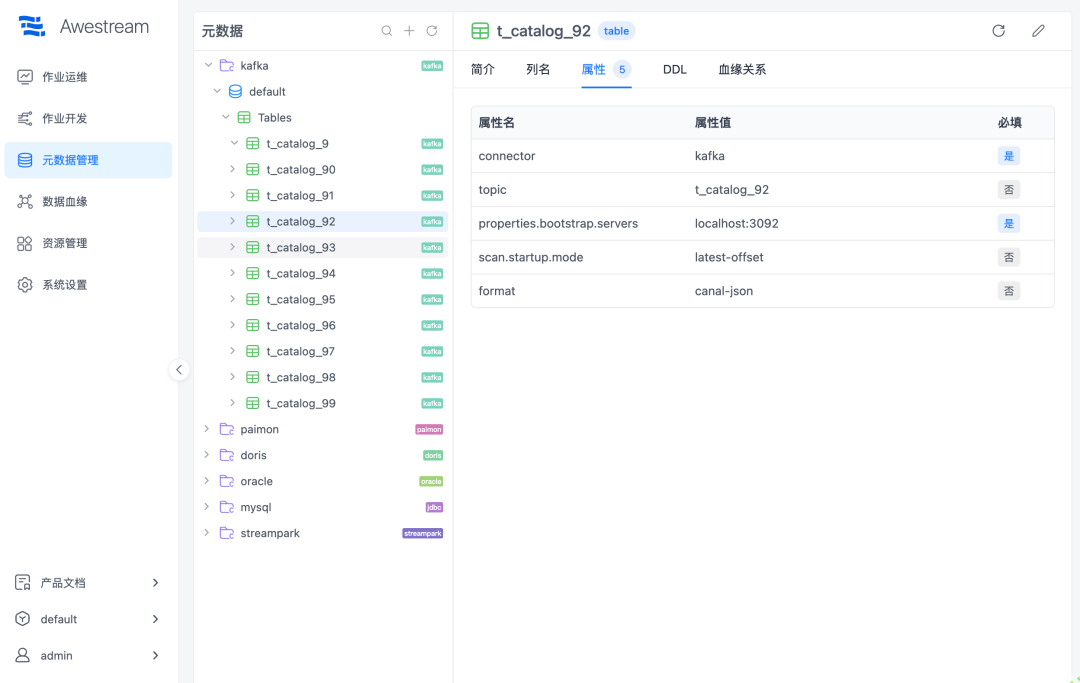
Task: Go to 数据血缘 in the sidebar
Action: tap(87, 202)
